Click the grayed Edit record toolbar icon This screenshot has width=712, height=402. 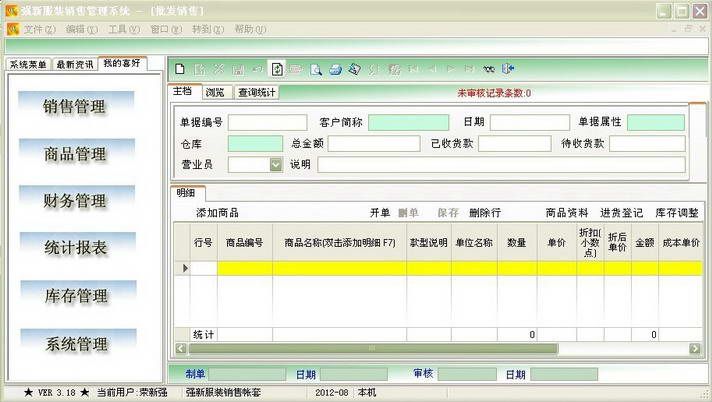199,69
